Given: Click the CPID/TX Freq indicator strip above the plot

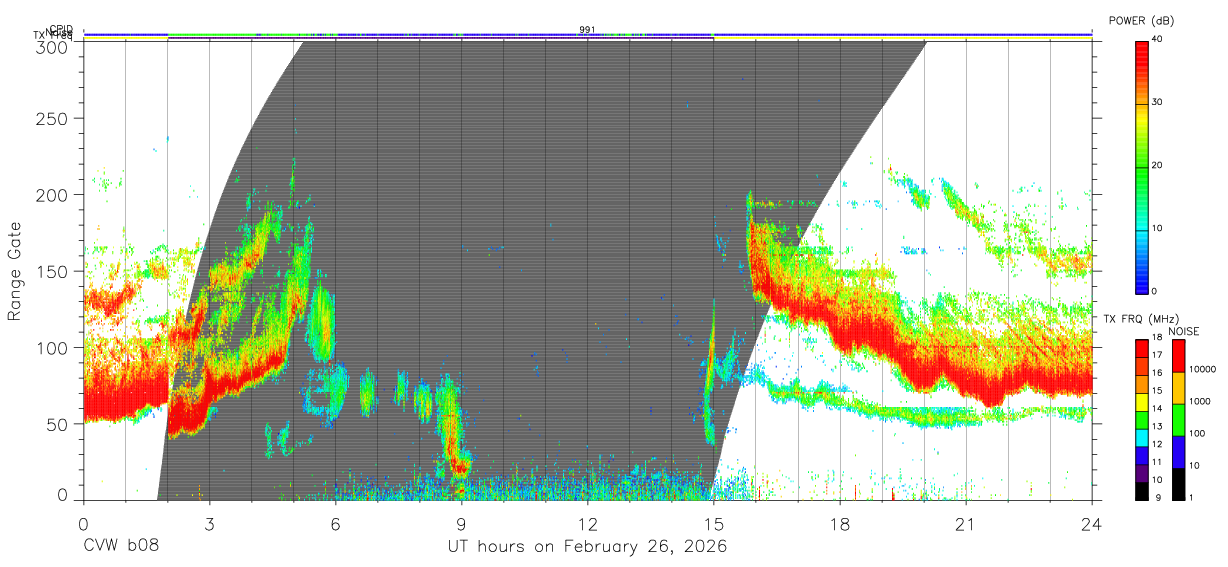Looking at the screenshot, I should click(x=587, y=35).
